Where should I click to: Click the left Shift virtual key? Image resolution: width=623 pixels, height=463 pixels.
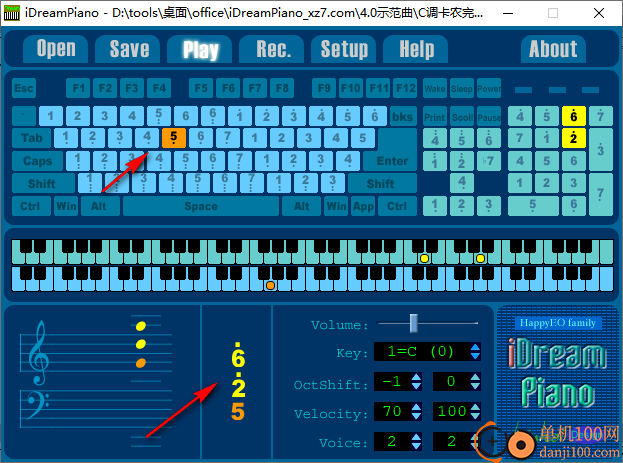click(x=42, y=184)
